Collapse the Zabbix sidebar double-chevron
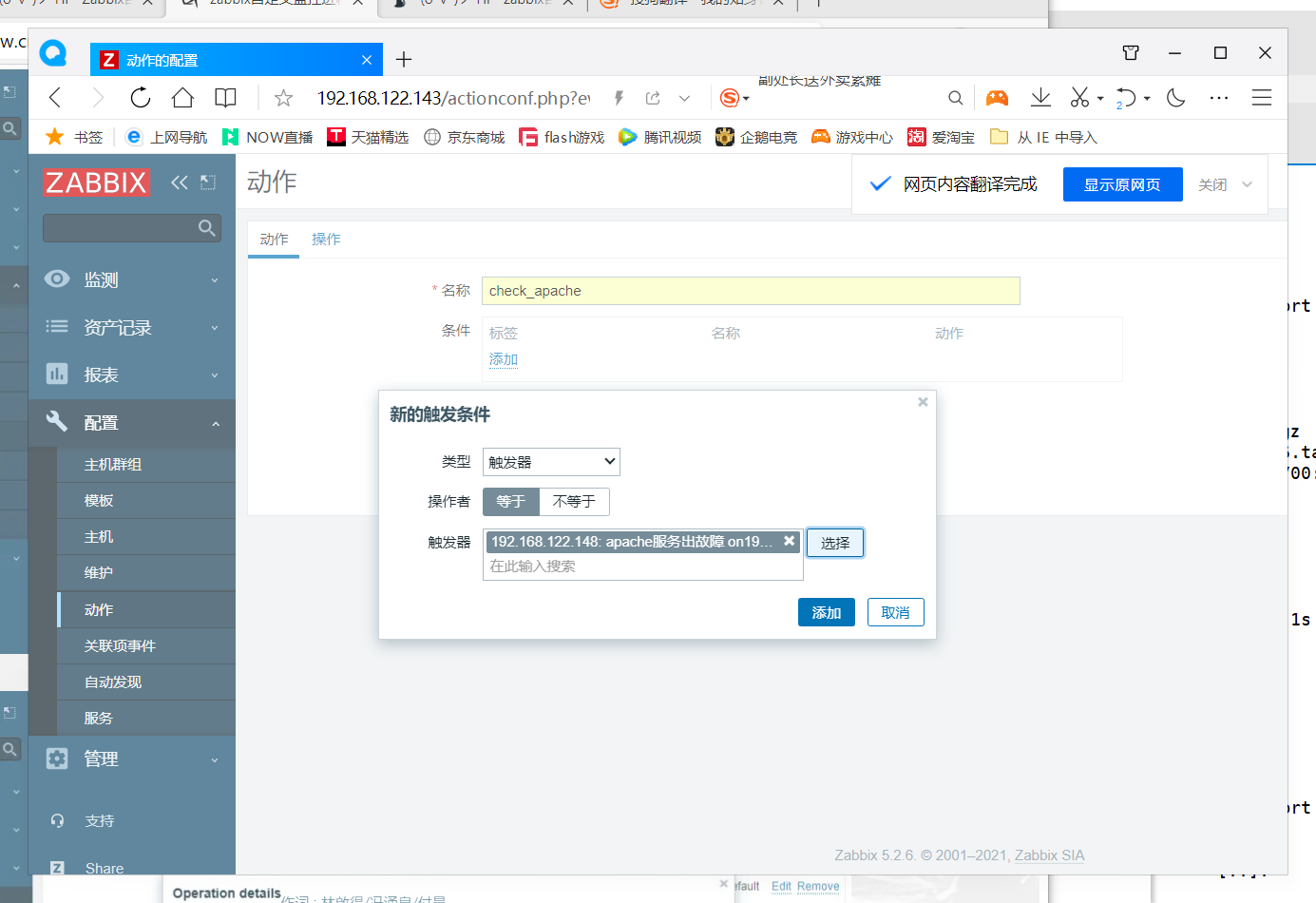1316x903 pixels. [x=179, y=183]
